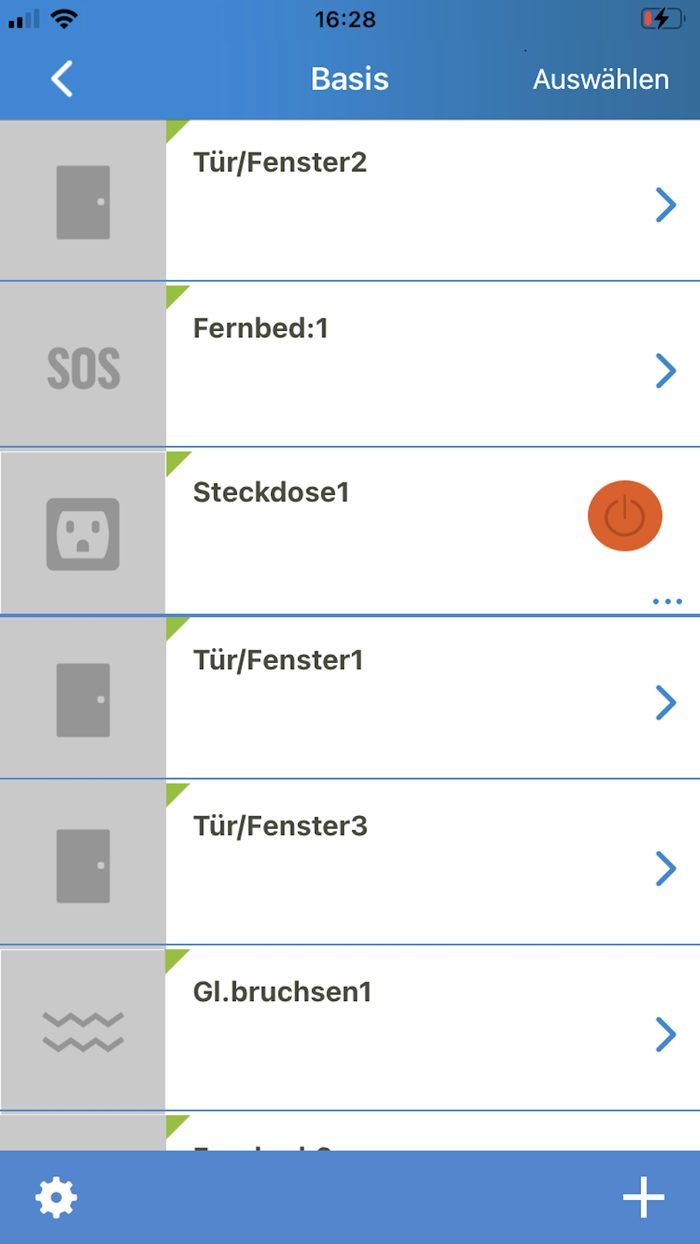Open settings gear in bottom bar
The width and height of the screenshot is (700, 1244).
click(56, 1197)
